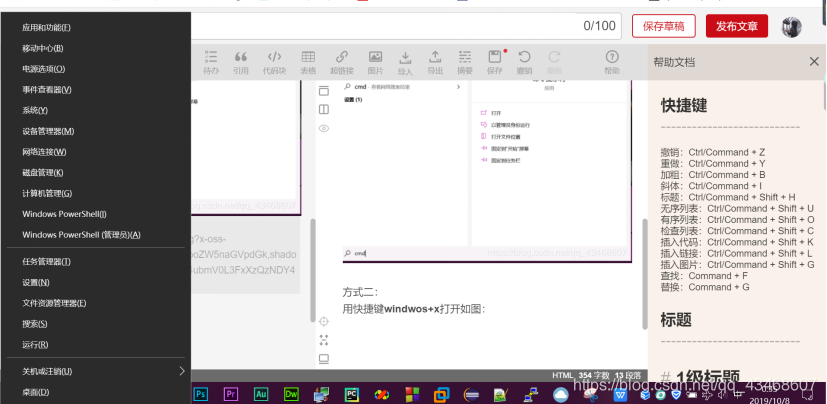Click the HTML label in status bar

tap(562, 376)
